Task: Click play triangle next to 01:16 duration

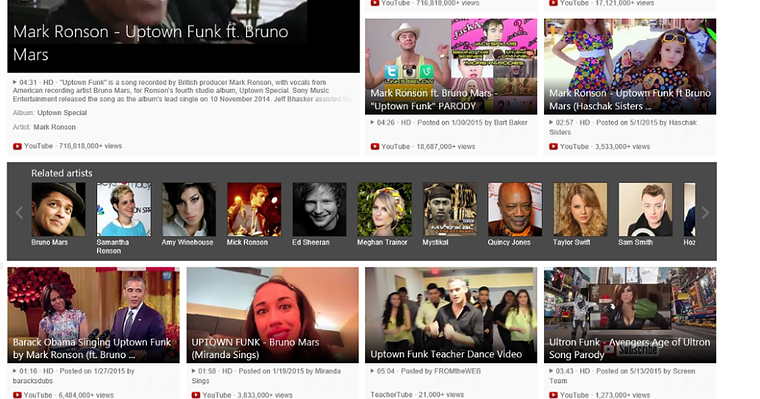Action: point(15,371)
